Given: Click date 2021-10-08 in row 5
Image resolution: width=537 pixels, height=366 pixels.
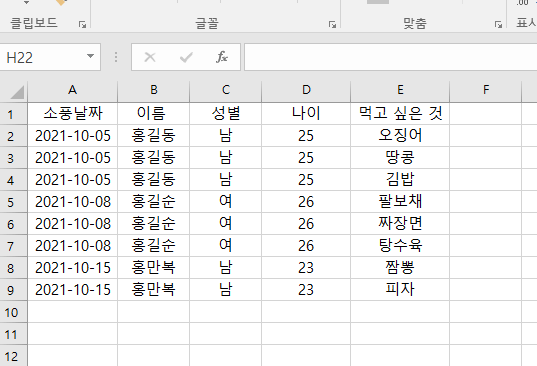Looking at the screenshot, I should [x=73, y=201].
